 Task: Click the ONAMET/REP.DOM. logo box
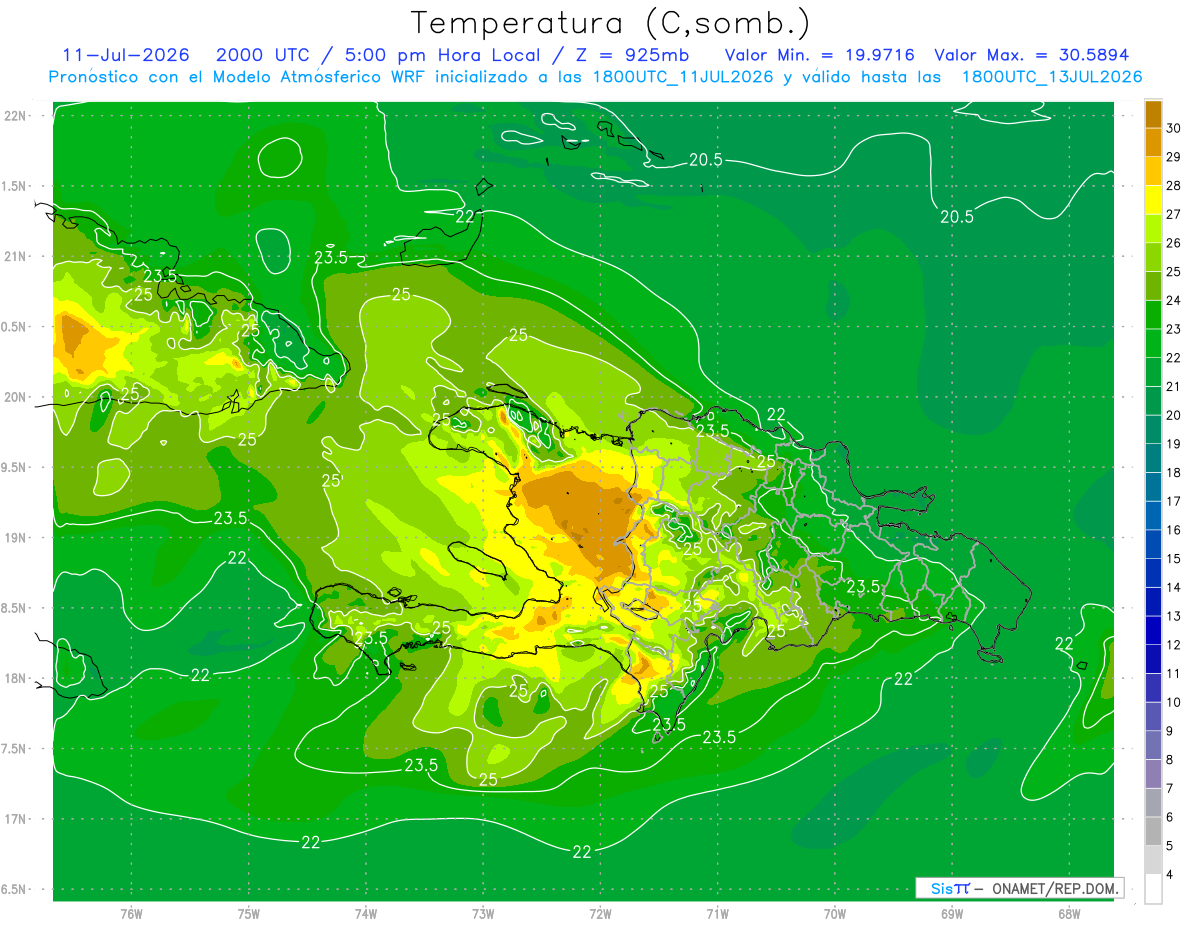[x=1019, y=888]
